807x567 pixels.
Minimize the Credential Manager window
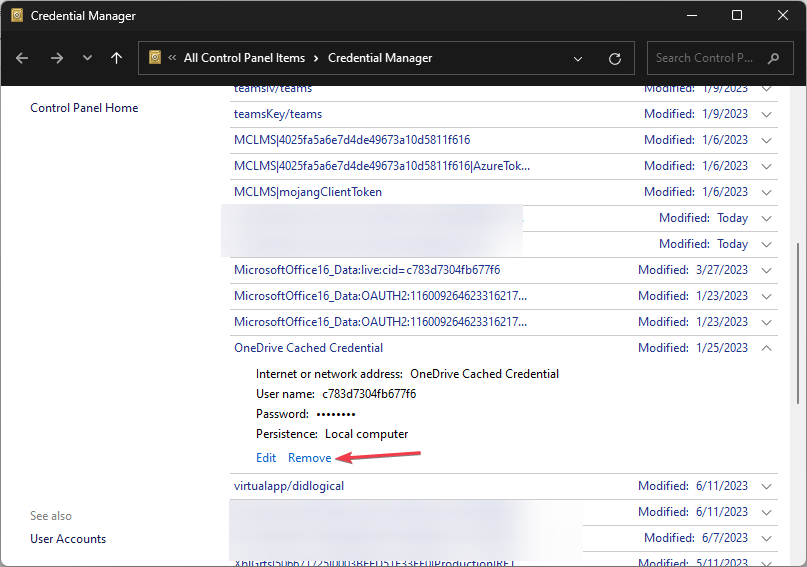point(692,15)
